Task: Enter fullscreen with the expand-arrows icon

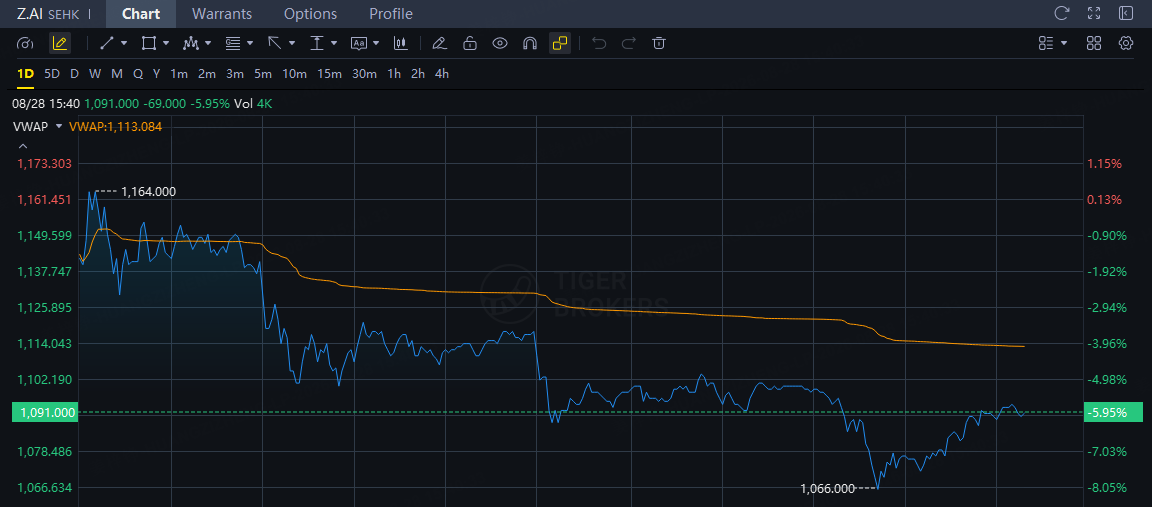Action: point(1094,13)
